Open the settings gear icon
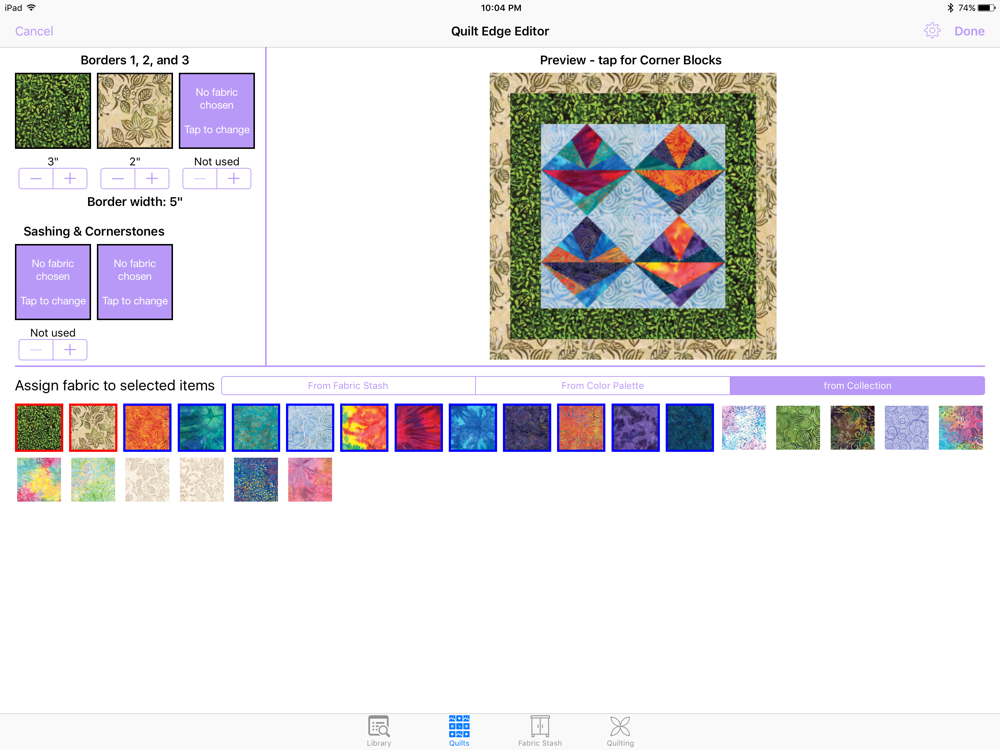The width and height of the screenshot is (1000, 750). click(x=932, y=31)
